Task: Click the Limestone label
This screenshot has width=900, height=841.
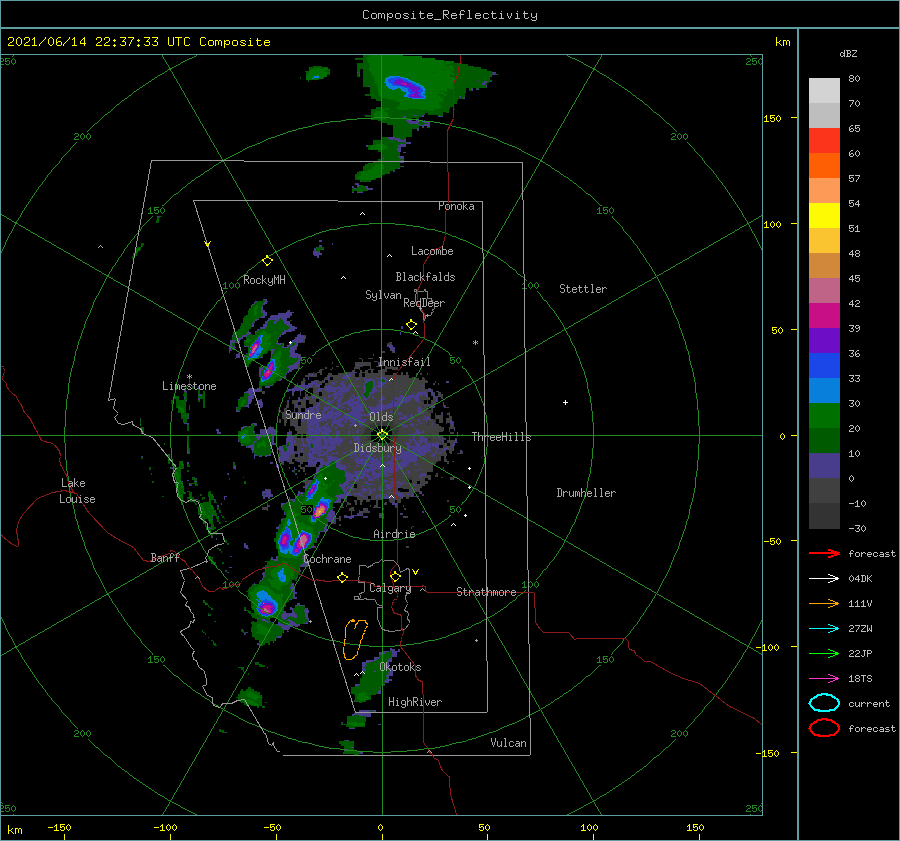Action: (x=189, y=386)
